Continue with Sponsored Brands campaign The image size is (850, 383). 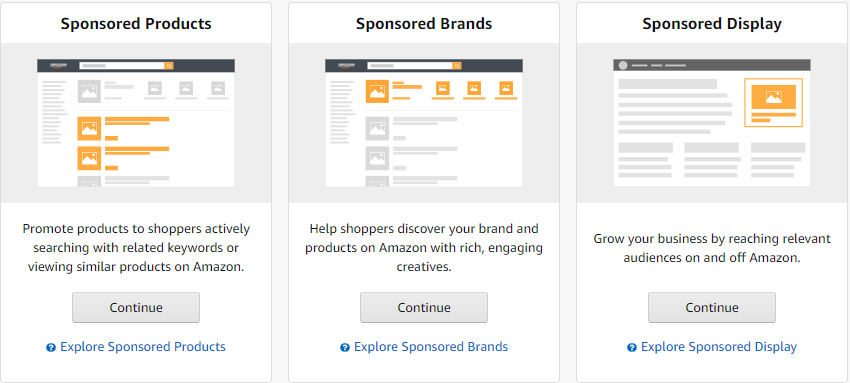point(424,308)
